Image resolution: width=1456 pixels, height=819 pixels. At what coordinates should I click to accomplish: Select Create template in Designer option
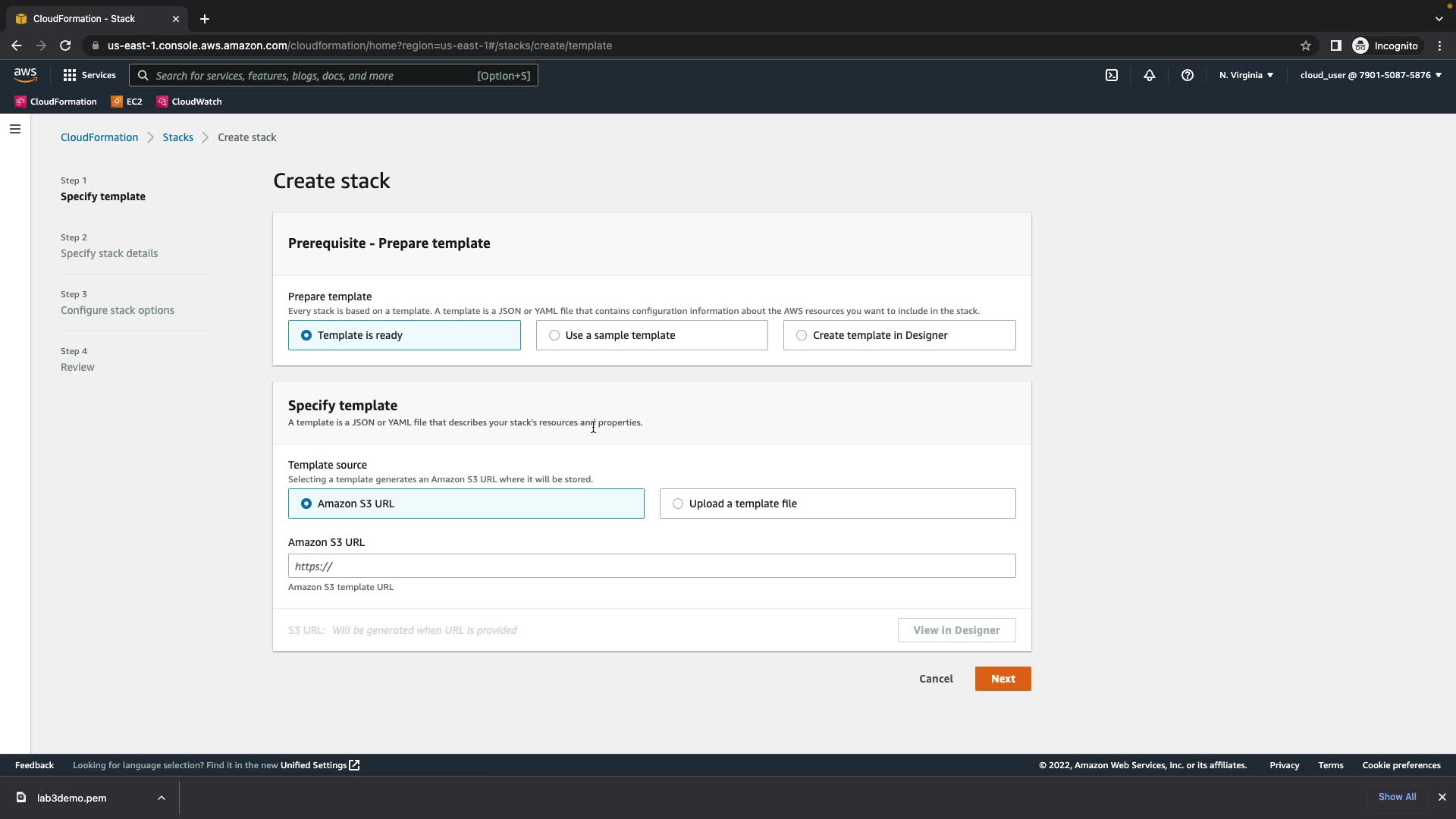tap(802, 335)
